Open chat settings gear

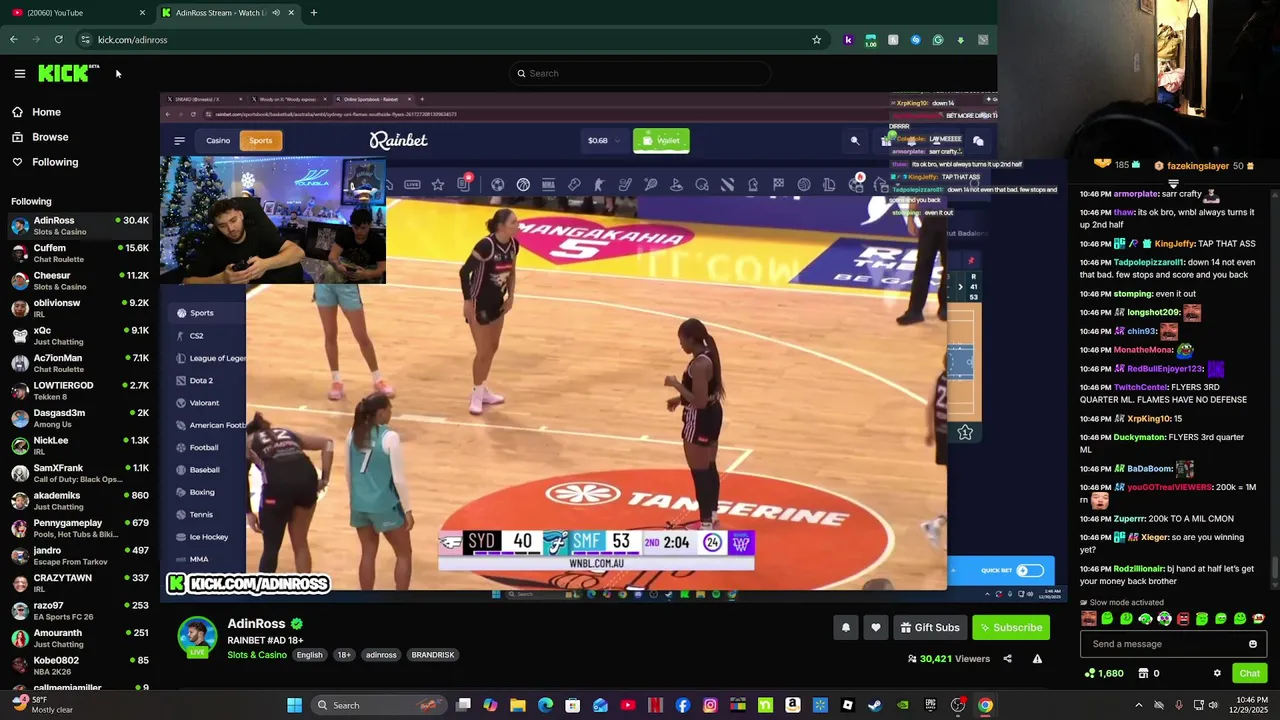pos(1217,673)
